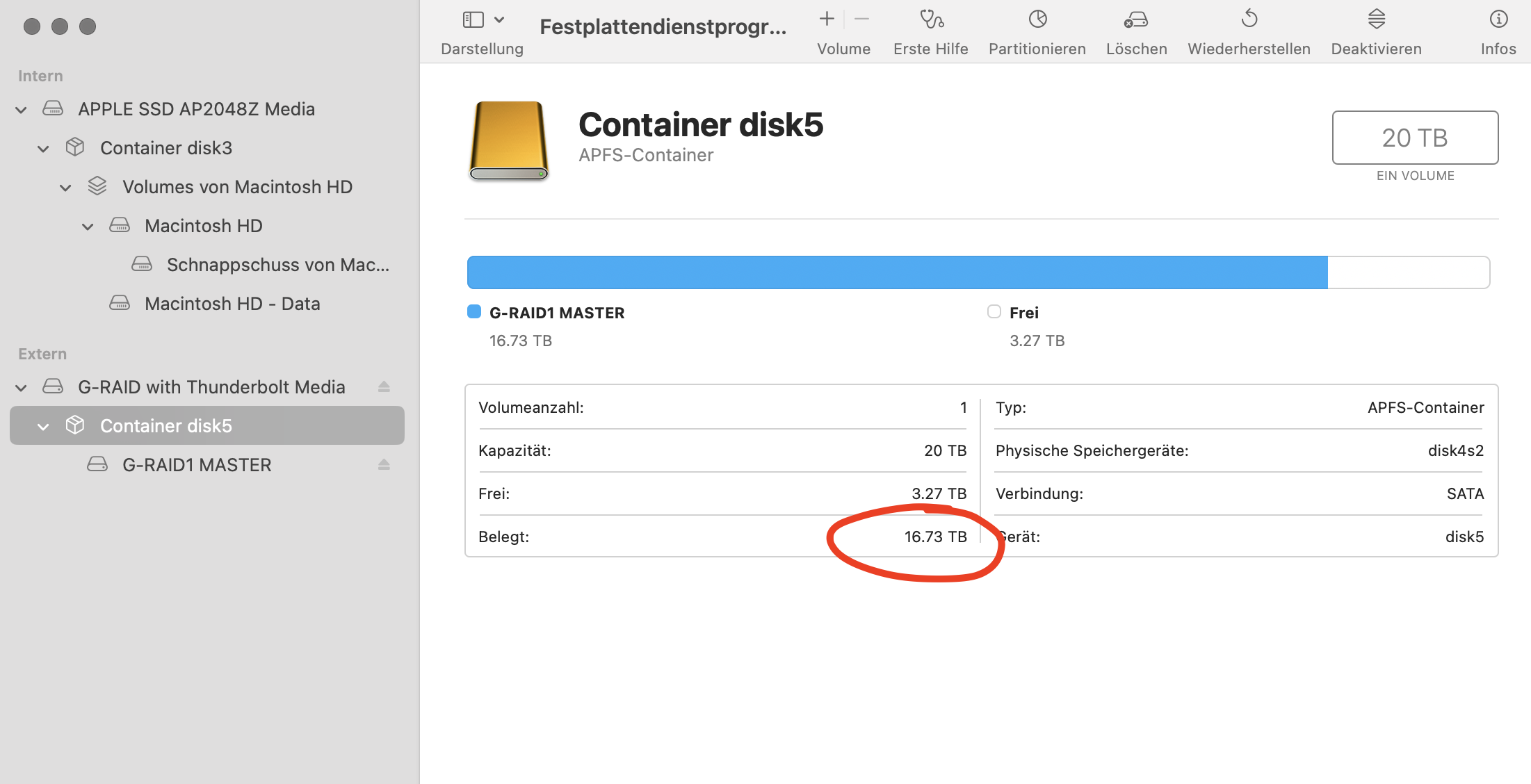Collapse the APPLE SSD AP2048Z Media tree
Screen dimensions: 1531x784
click(22, 110)
